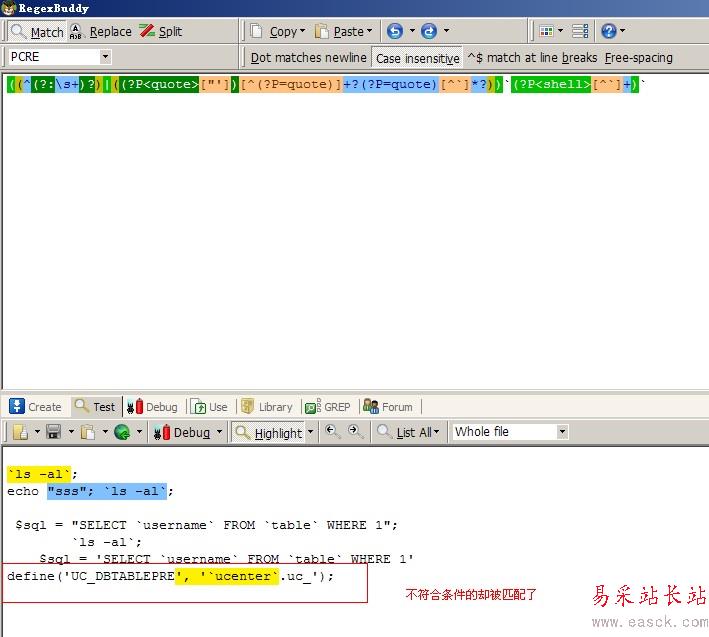This screenshot has width=709, height=637.
Task: Switch to the Use tab
Action: (209, 406)
